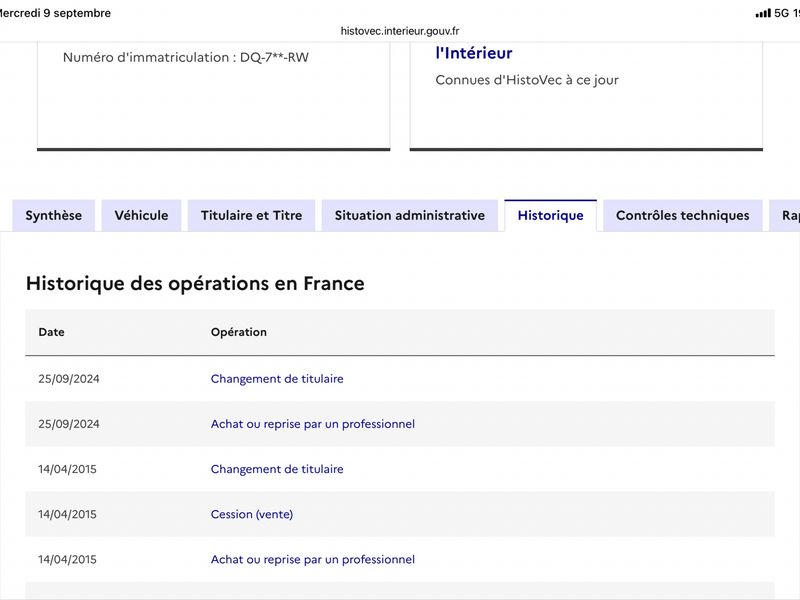The width and height of the screenshot is (800, 600).
Task: Click Achat ou reprise par un professionnel 14/04/2015
Action: (x=313, y=560)
